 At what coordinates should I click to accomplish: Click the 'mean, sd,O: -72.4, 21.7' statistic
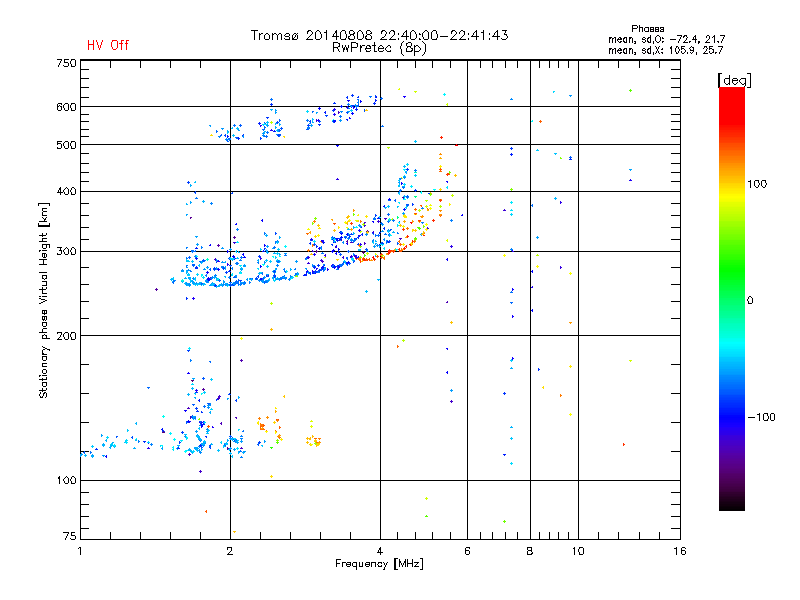coord(666,39)
